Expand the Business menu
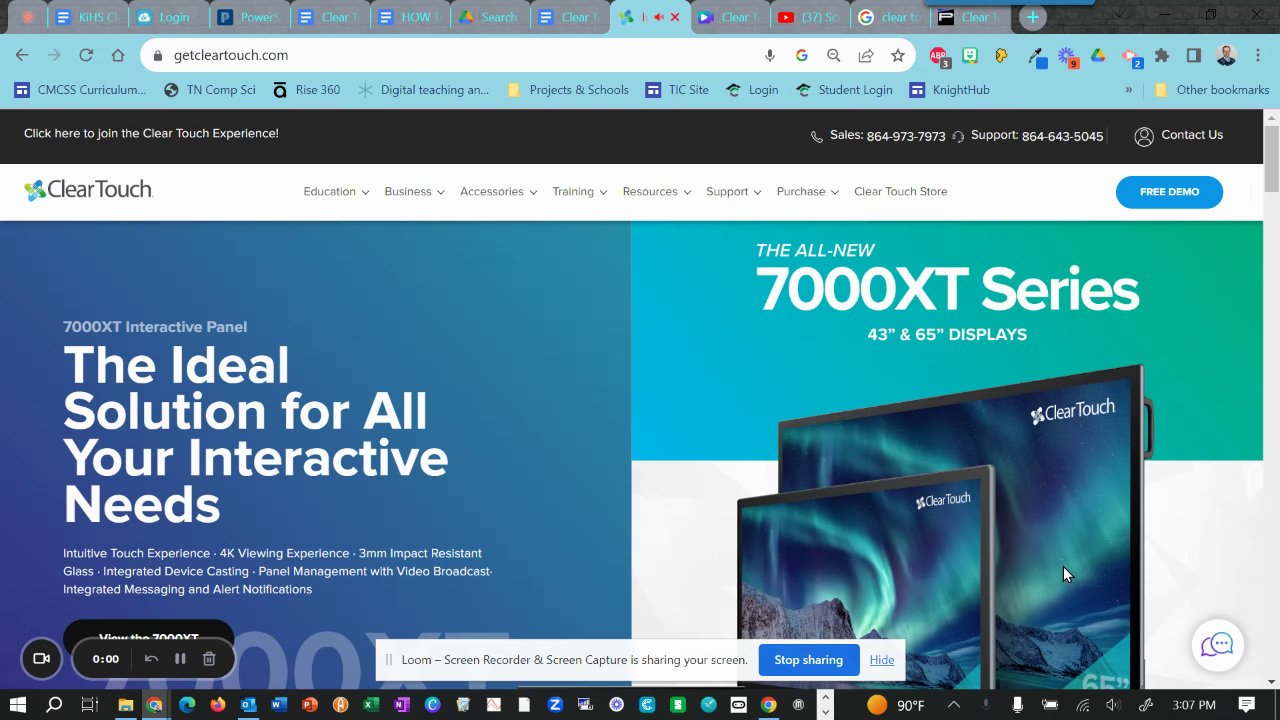Screen dimensions: 1280x720 pos(414,192)
